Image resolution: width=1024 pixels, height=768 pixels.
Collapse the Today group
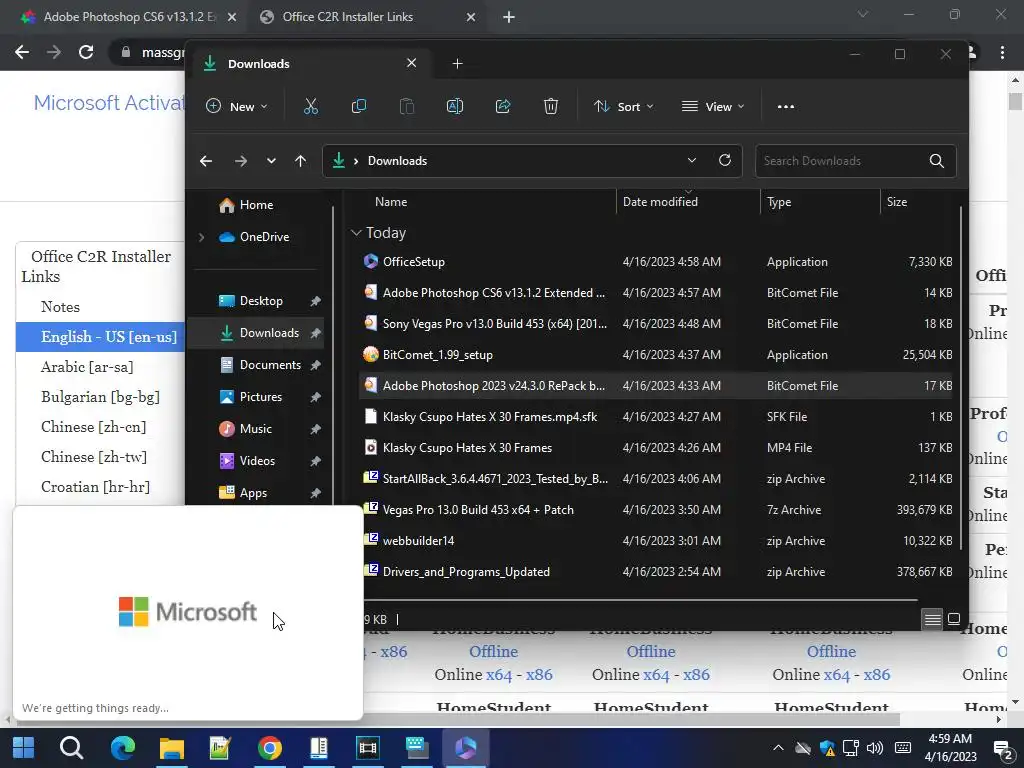tap(356, 232)
